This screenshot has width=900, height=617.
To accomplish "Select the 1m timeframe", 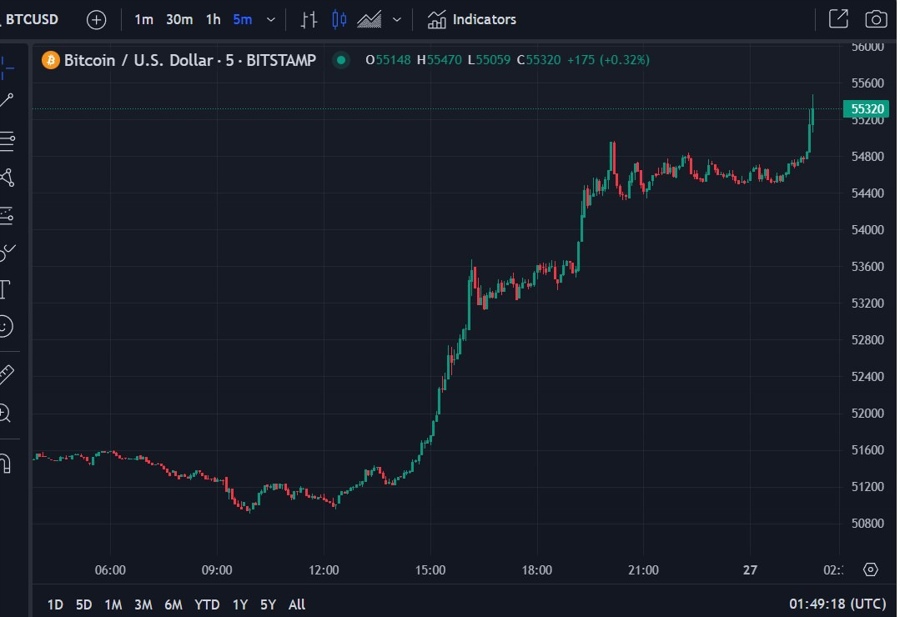I will pyautogui.click(x=143, y=20).
